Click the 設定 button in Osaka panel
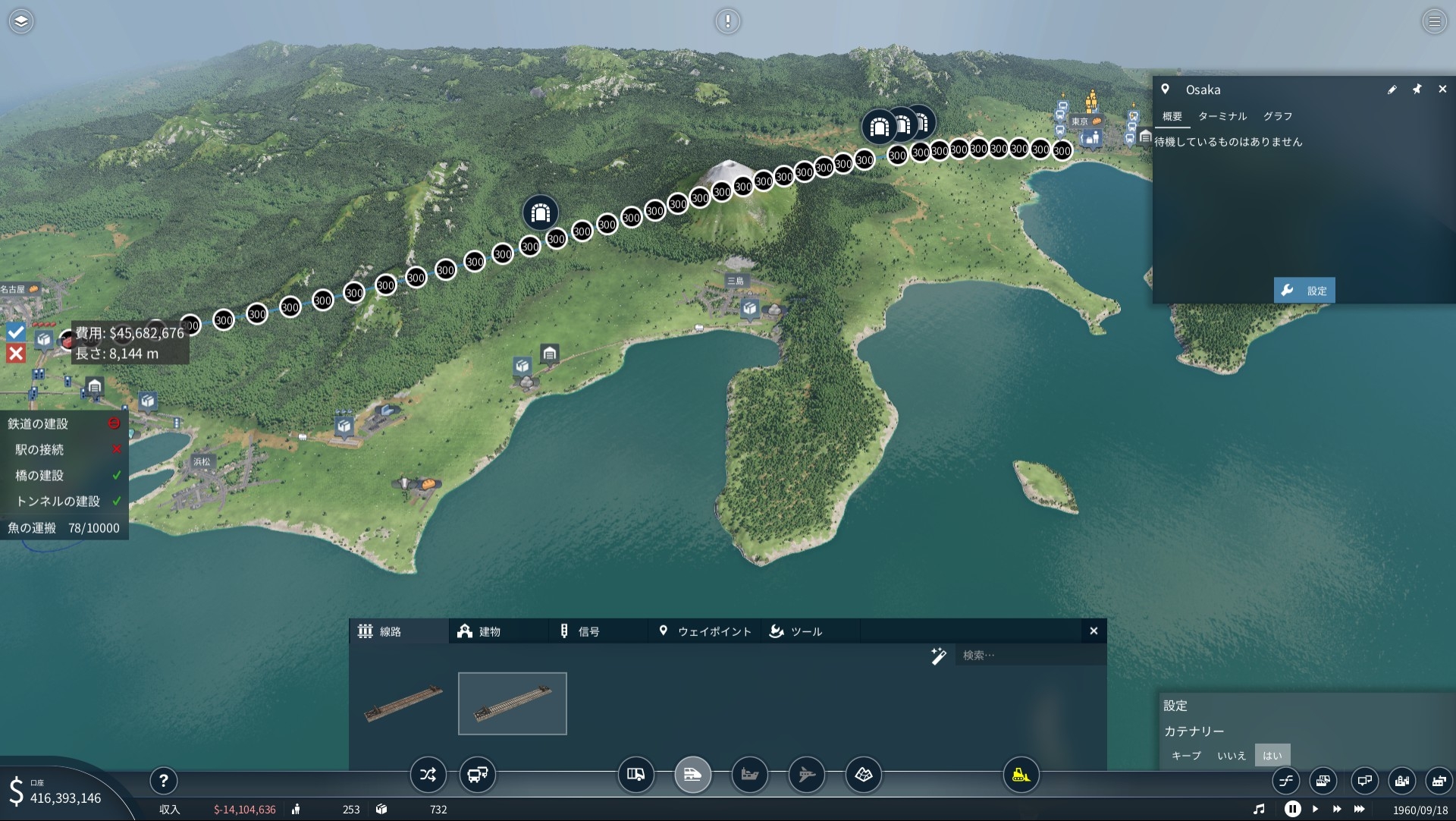The image size is (1456, 821). tap(1304, 291)
